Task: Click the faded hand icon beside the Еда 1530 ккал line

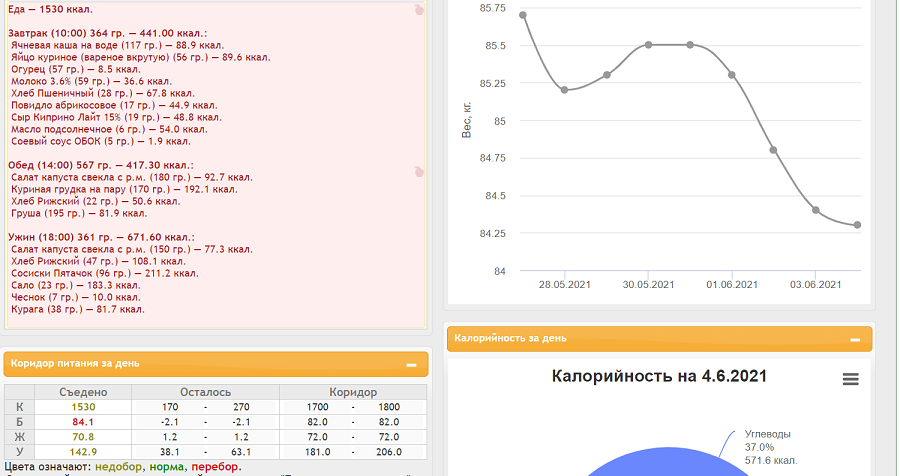Action: [x=419, y=10]
